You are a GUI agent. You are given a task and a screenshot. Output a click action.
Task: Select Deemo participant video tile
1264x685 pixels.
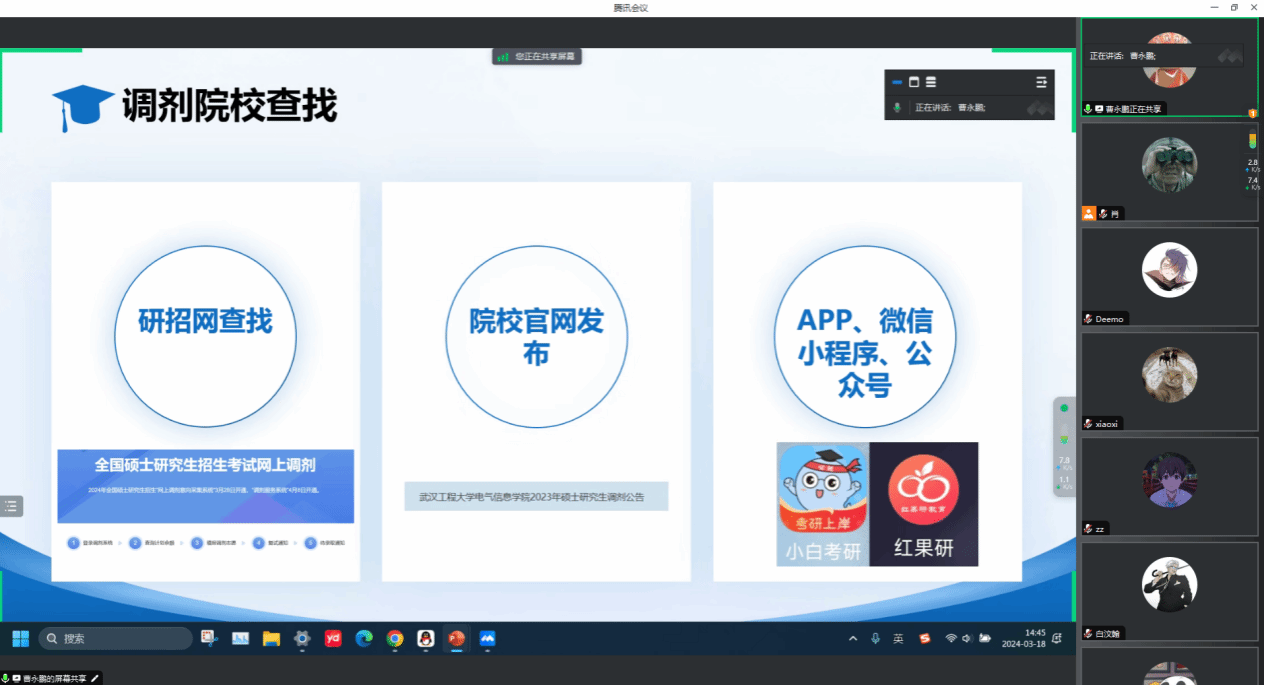point(1169,276)
